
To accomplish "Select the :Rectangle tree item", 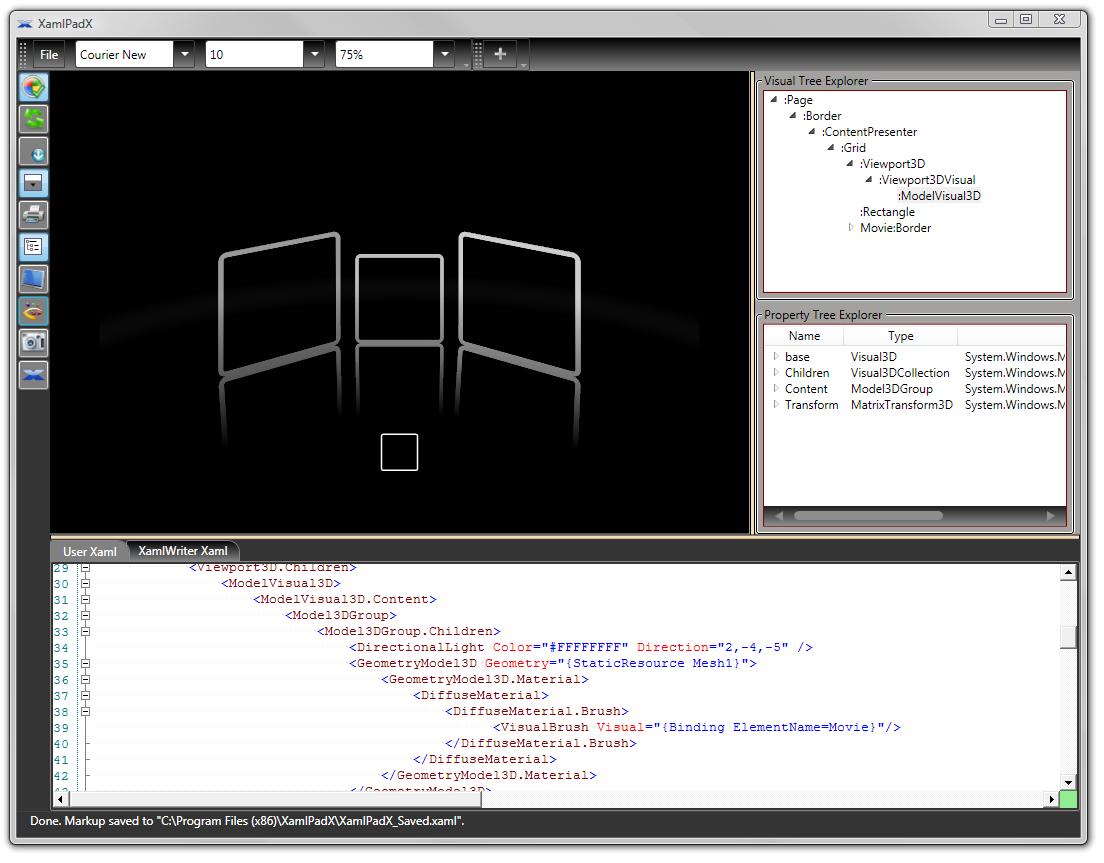I will 887,212.
